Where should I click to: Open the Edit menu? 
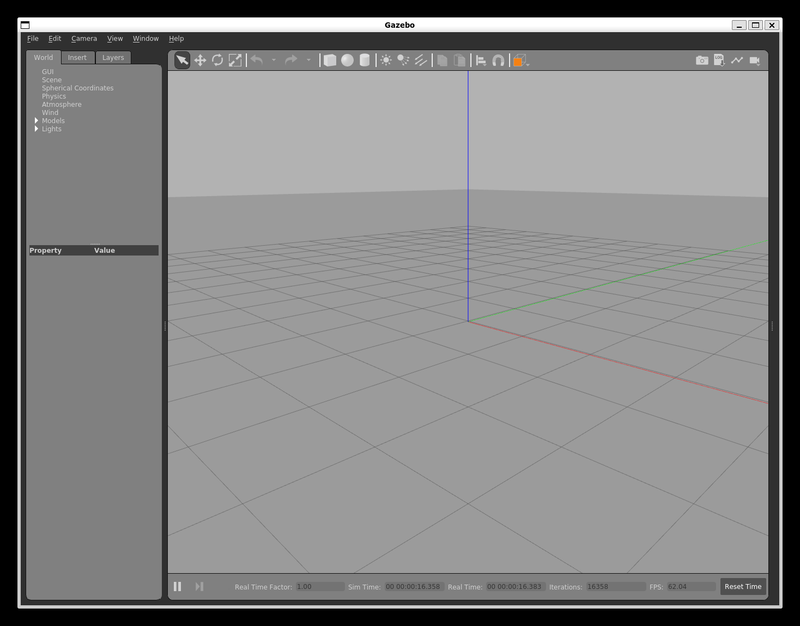click(55, 38)
